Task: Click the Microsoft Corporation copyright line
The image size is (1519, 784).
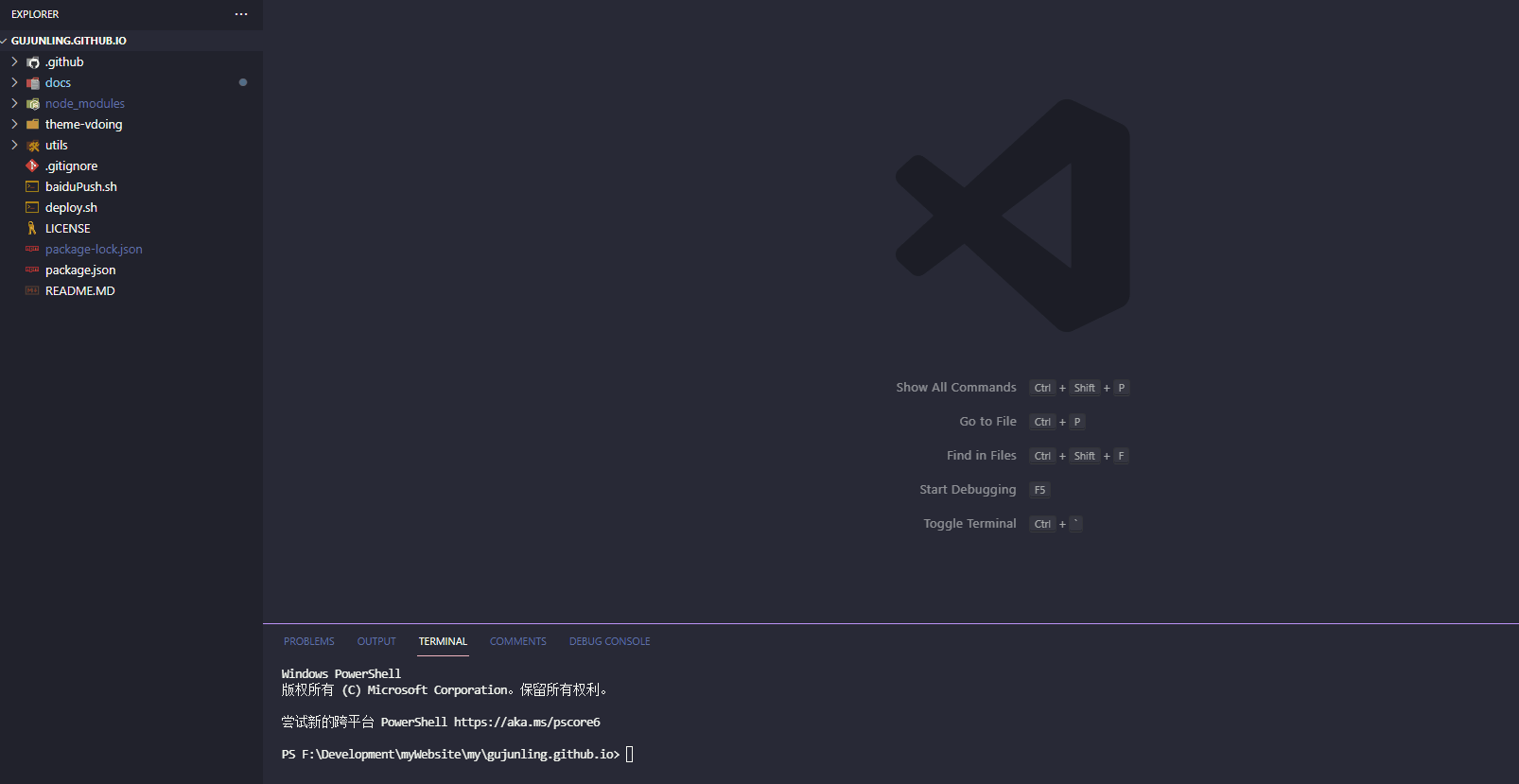Action: 444,689
